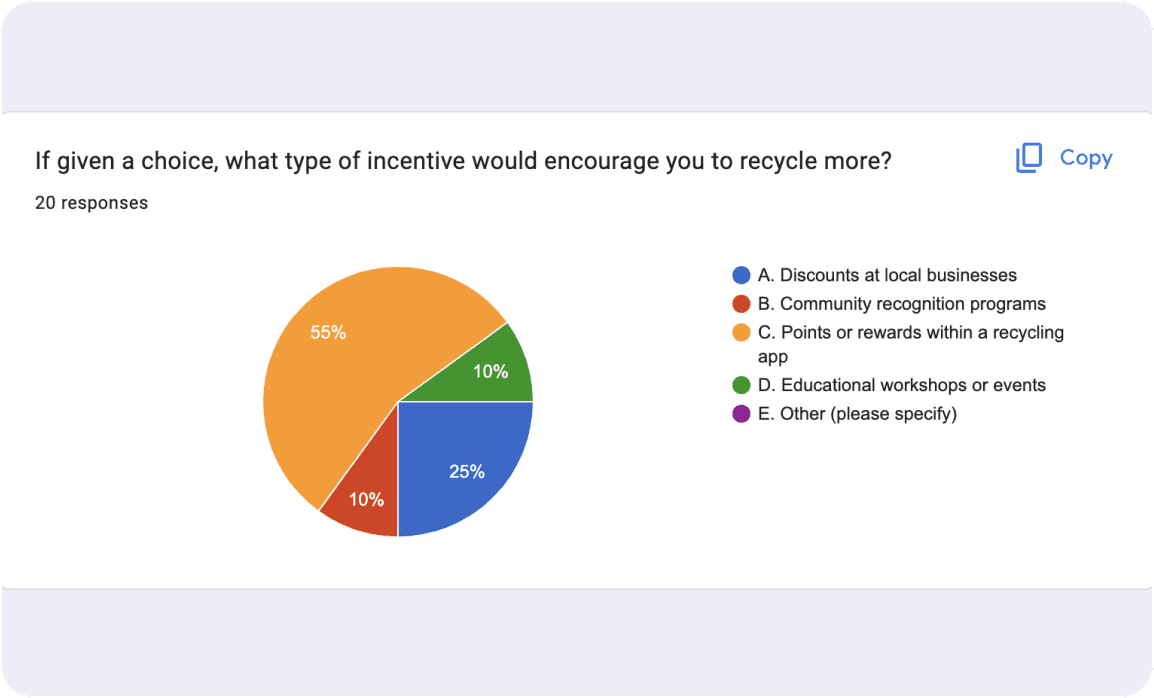Select the blue legend dot for Discounts
This screenshot has width=1154, height=698.
(x=741, y=275)
